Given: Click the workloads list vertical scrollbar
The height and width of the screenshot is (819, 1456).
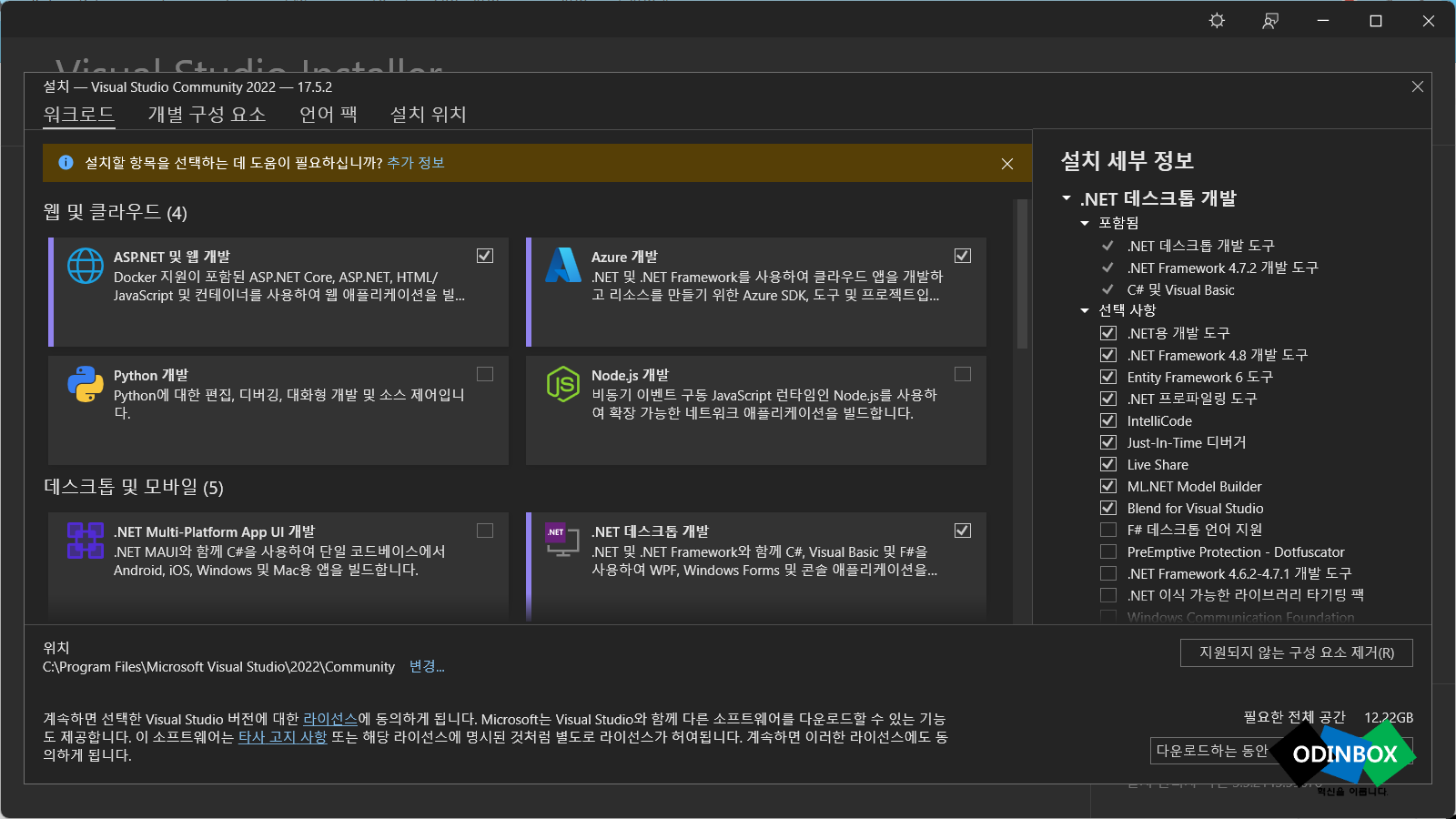Looking at the screenshot, I should click(1022, 274).
